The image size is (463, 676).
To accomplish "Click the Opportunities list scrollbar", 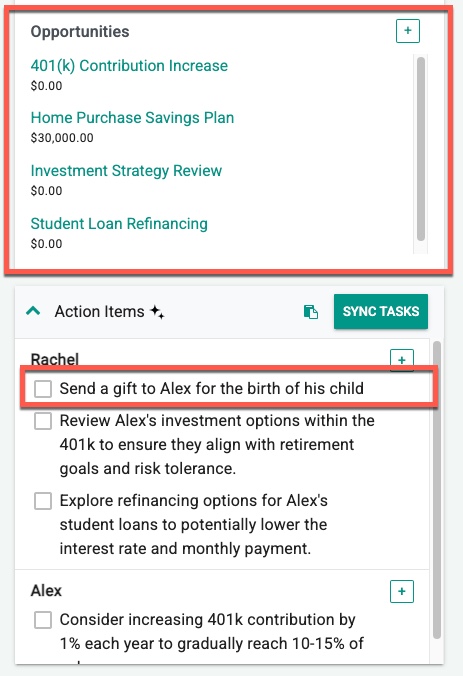I will (x=421, y=149).
